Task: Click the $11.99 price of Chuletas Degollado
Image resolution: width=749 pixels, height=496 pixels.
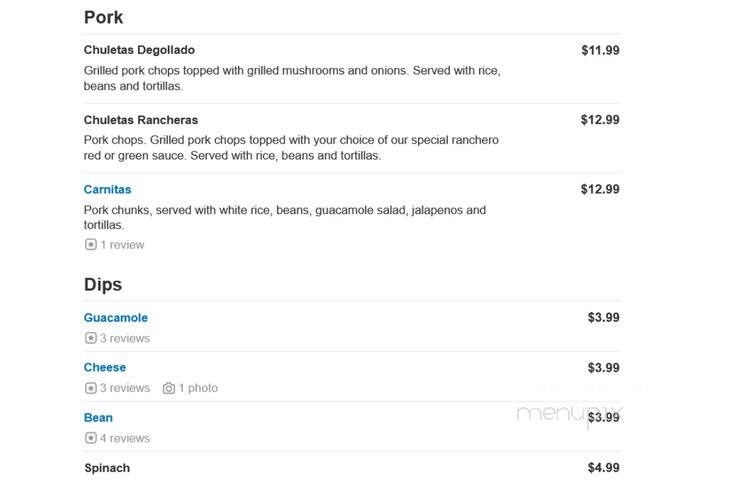Action: (x=600, y=50)
